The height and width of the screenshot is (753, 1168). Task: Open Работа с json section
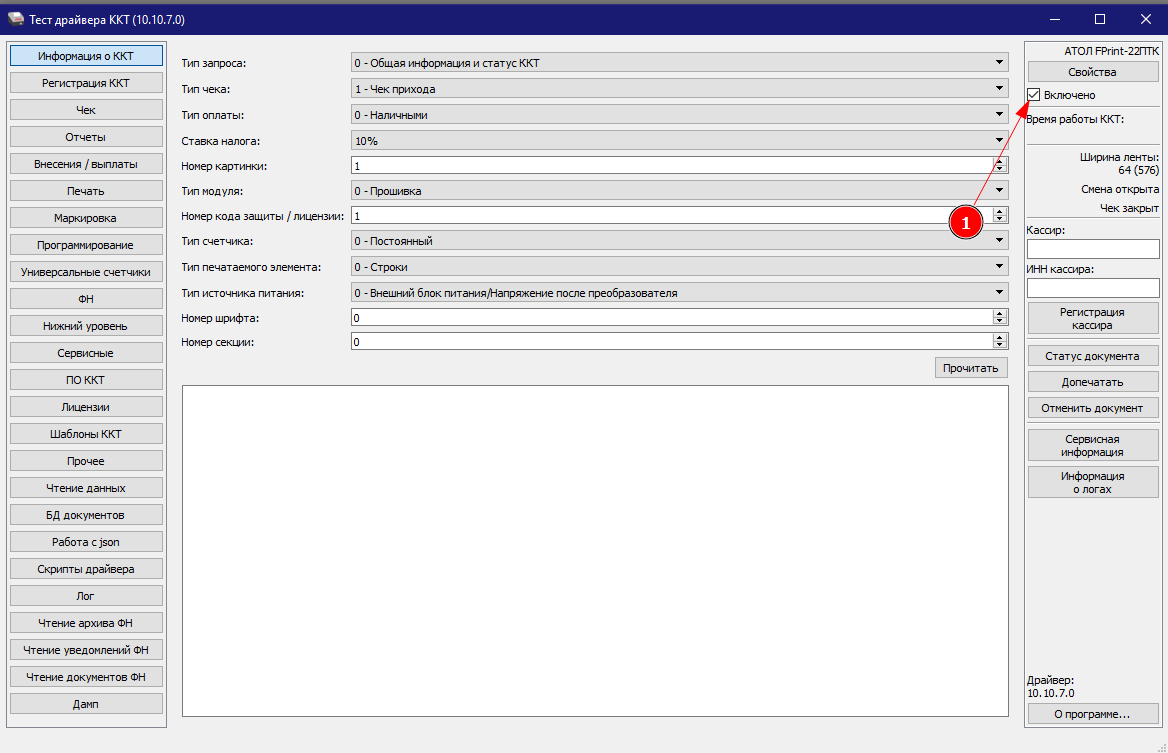[x=86, y=541]
